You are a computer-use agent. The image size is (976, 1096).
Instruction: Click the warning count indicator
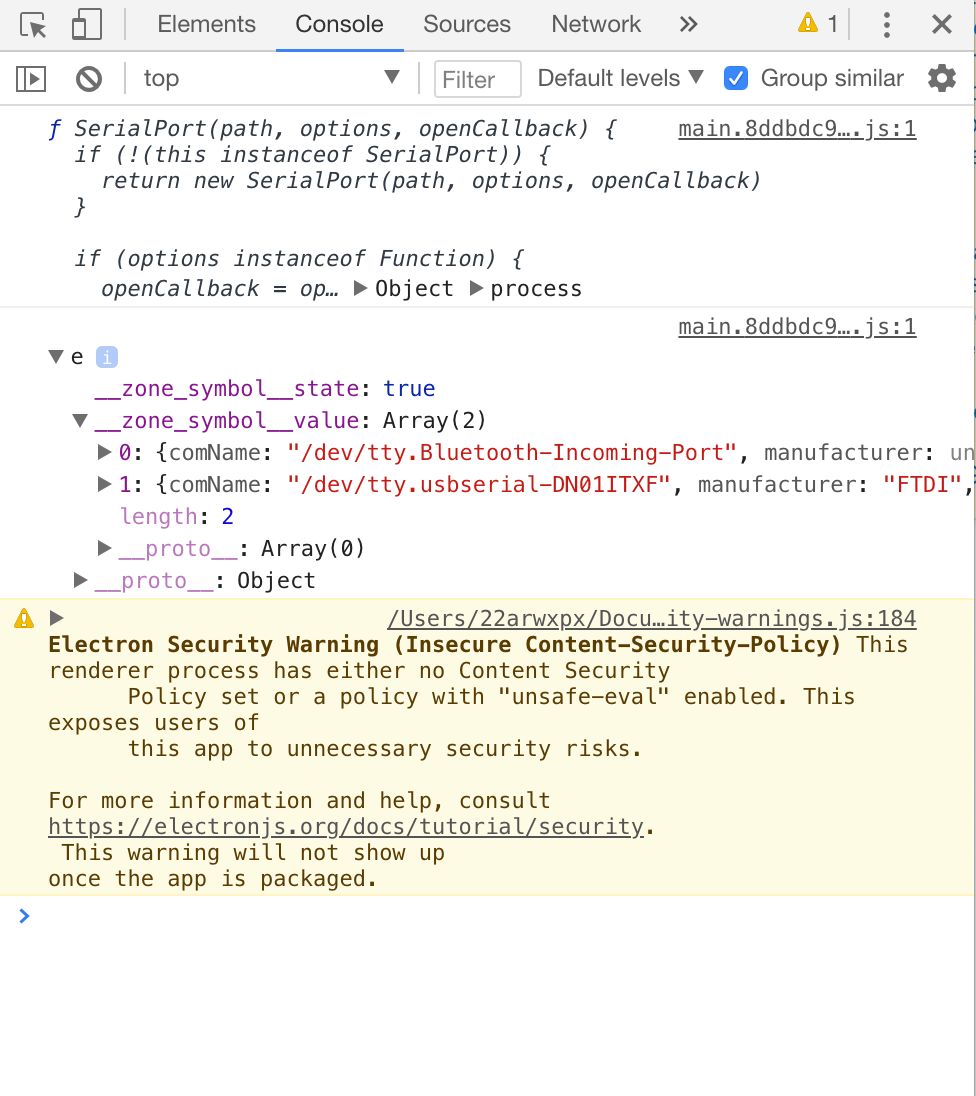pyautogui.click(x=818, y=24)
